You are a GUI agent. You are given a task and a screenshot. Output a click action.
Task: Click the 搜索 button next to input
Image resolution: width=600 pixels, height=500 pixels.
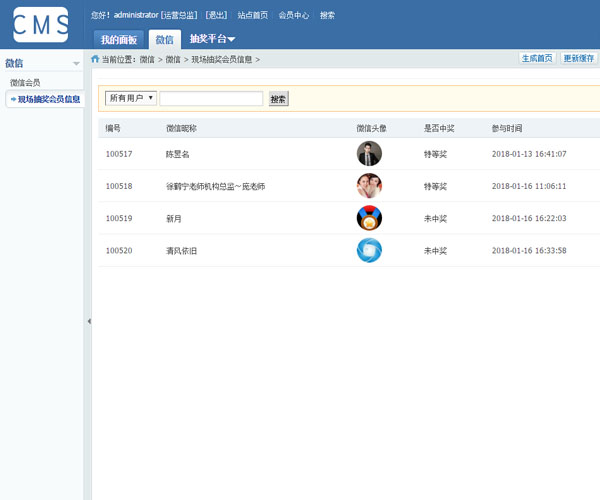[278, 99]
